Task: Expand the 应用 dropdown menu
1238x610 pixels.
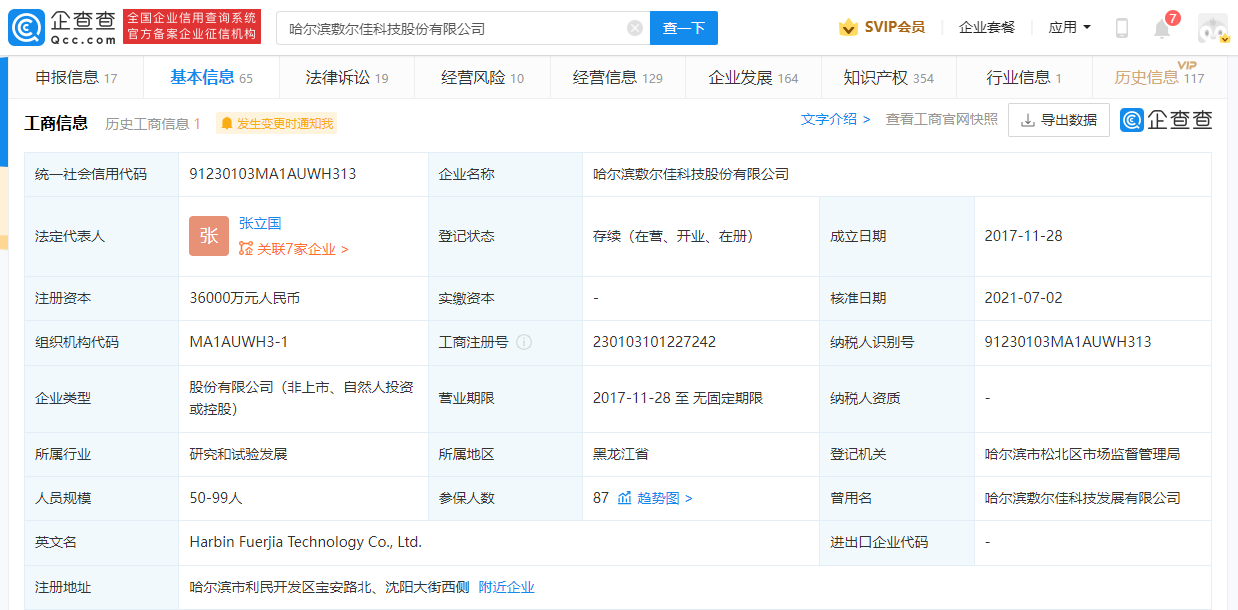Action: 1069,28
